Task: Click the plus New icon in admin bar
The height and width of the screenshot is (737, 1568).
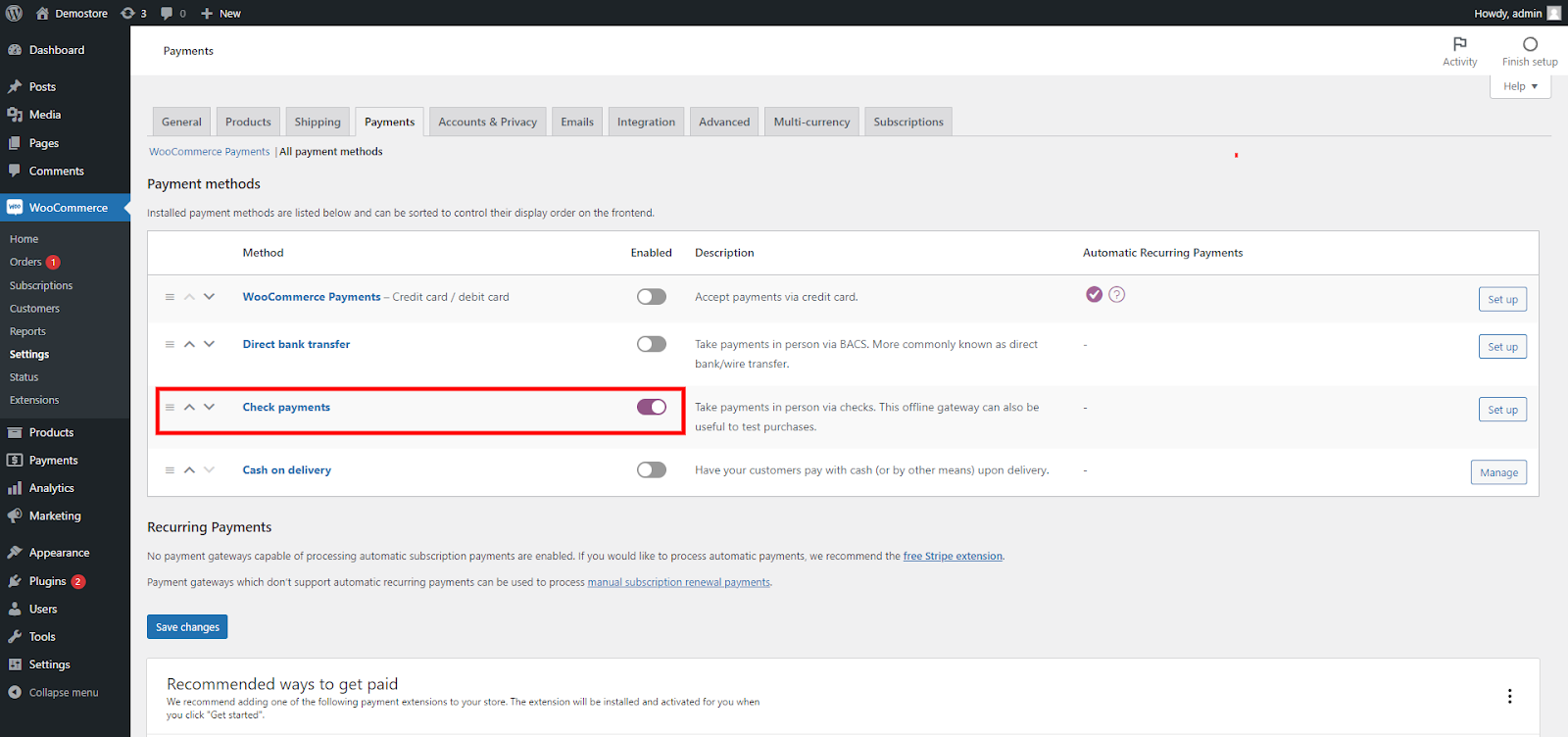Action: coord(207,13)
